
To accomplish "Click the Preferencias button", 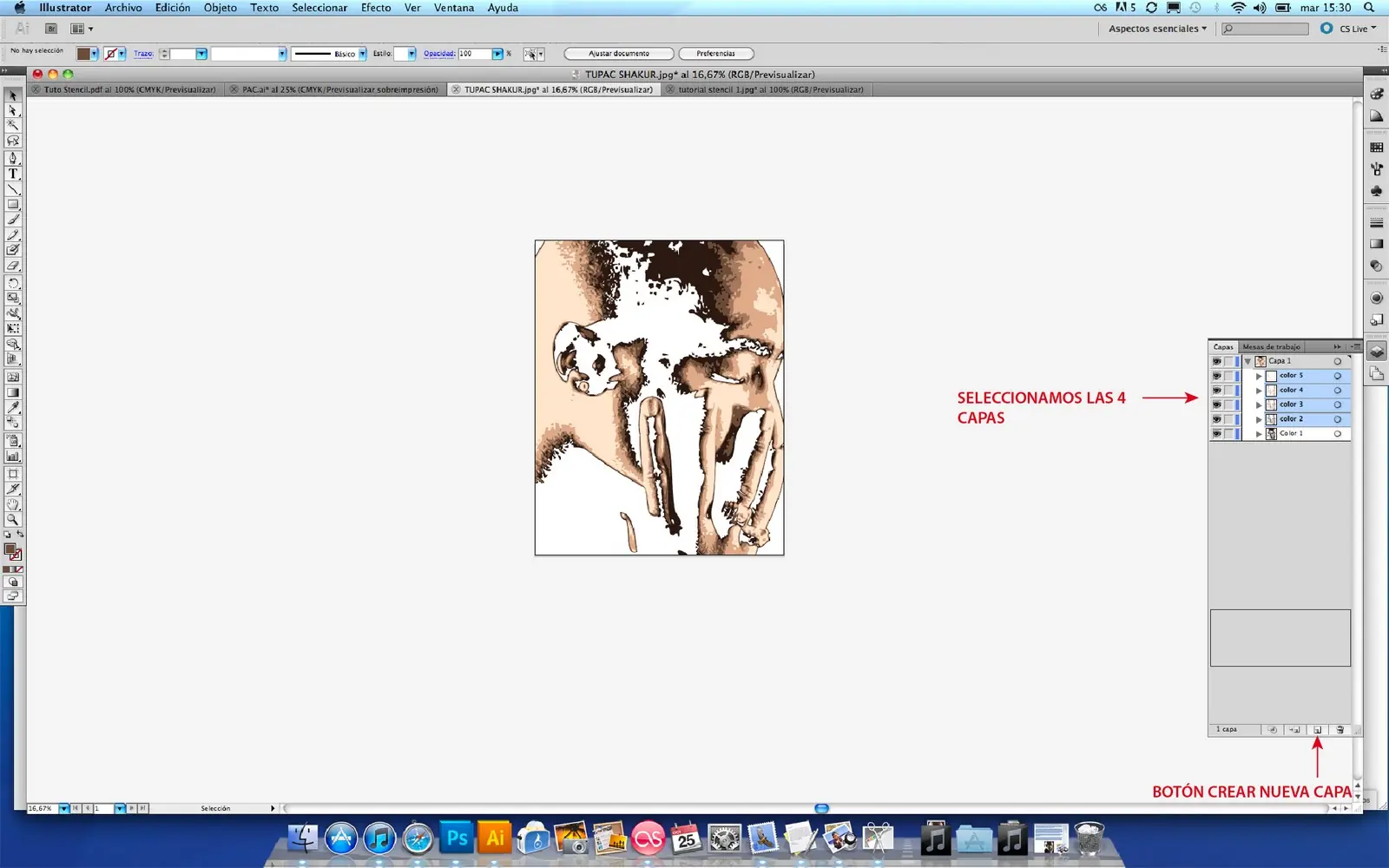I will tap(715, 54).
